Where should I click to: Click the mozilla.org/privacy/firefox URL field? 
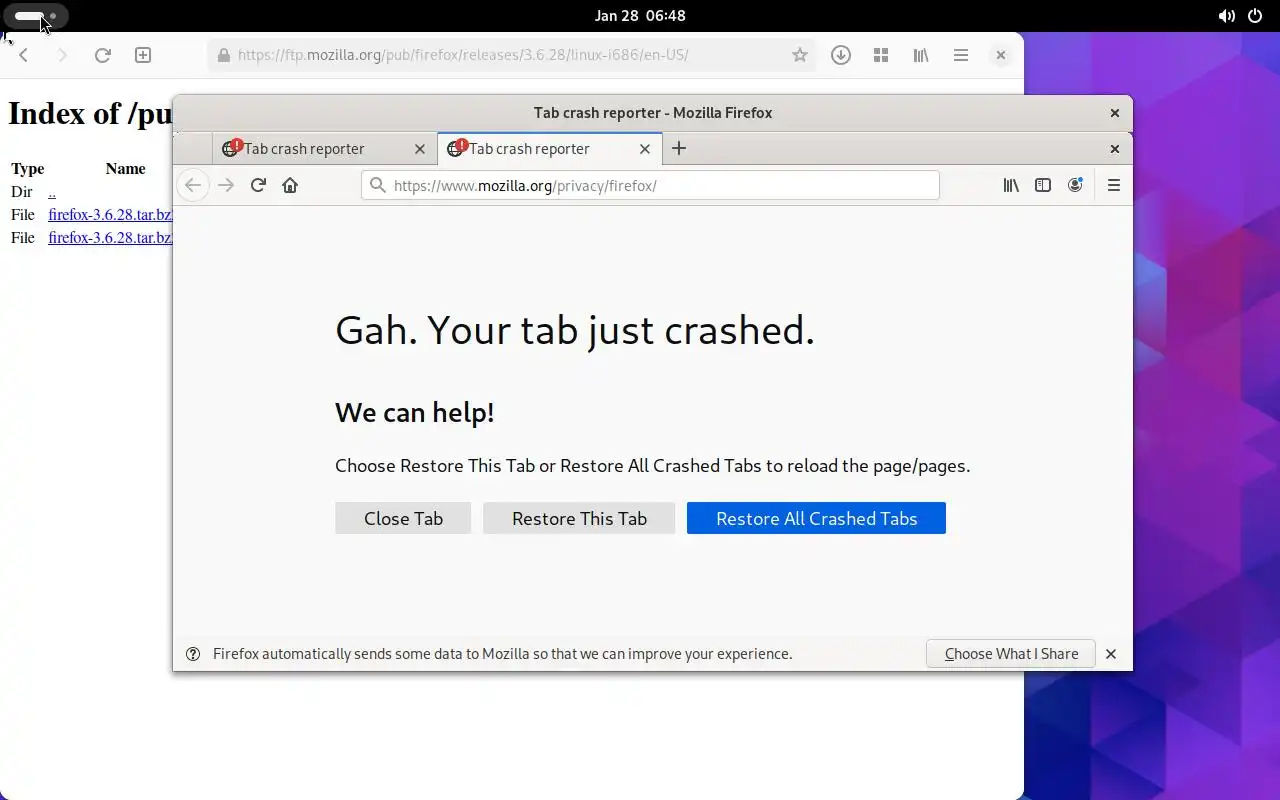tap(650, 185)
